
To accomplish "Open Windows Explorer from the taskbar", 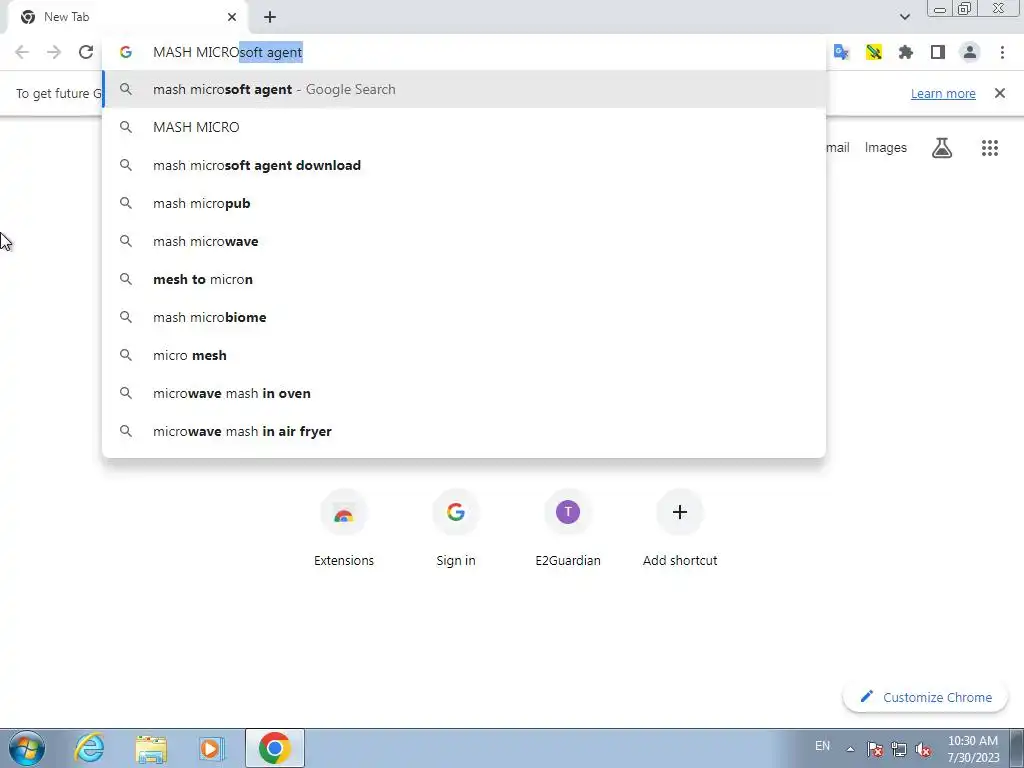I will pos(151,748).
